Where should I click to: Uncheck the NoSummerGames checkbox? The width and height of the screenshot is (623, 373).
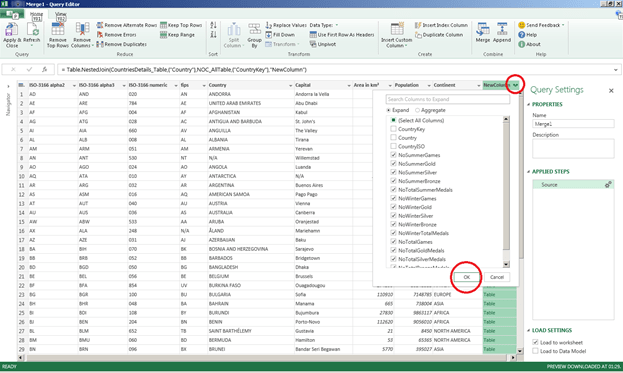pyautogui.click(x=393, y=155)
